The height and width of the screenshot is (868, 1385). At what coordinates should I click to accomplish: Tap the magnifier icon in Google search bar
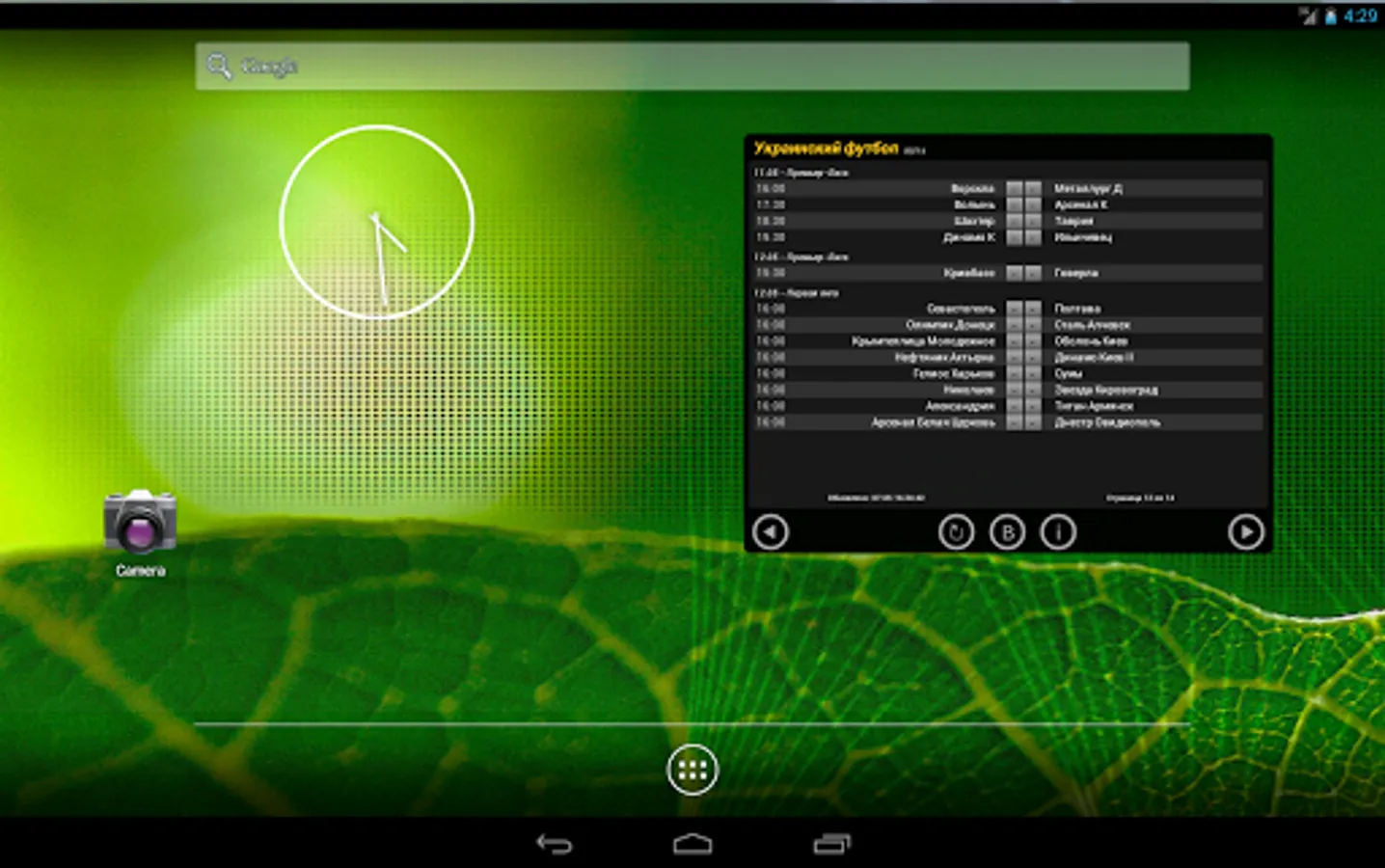coord(219,66)
